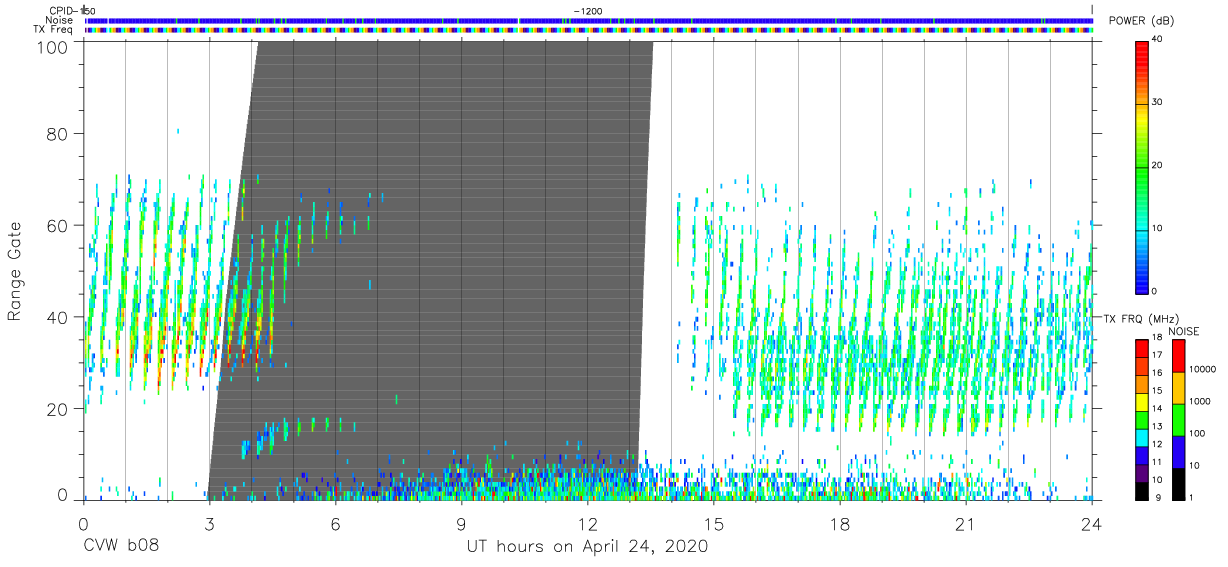
Task: Click the multicolored TX Freq strip above plot
Action: pos(589,30)
